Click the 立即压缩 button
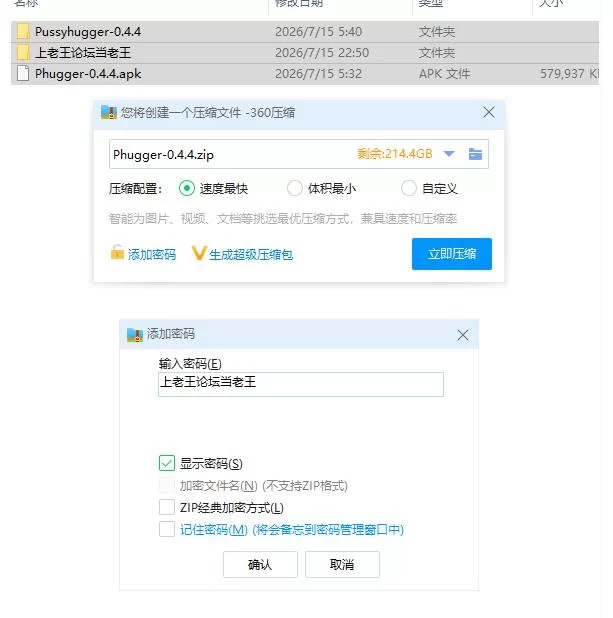Viewport: 613px width, 618px height. 452,254
